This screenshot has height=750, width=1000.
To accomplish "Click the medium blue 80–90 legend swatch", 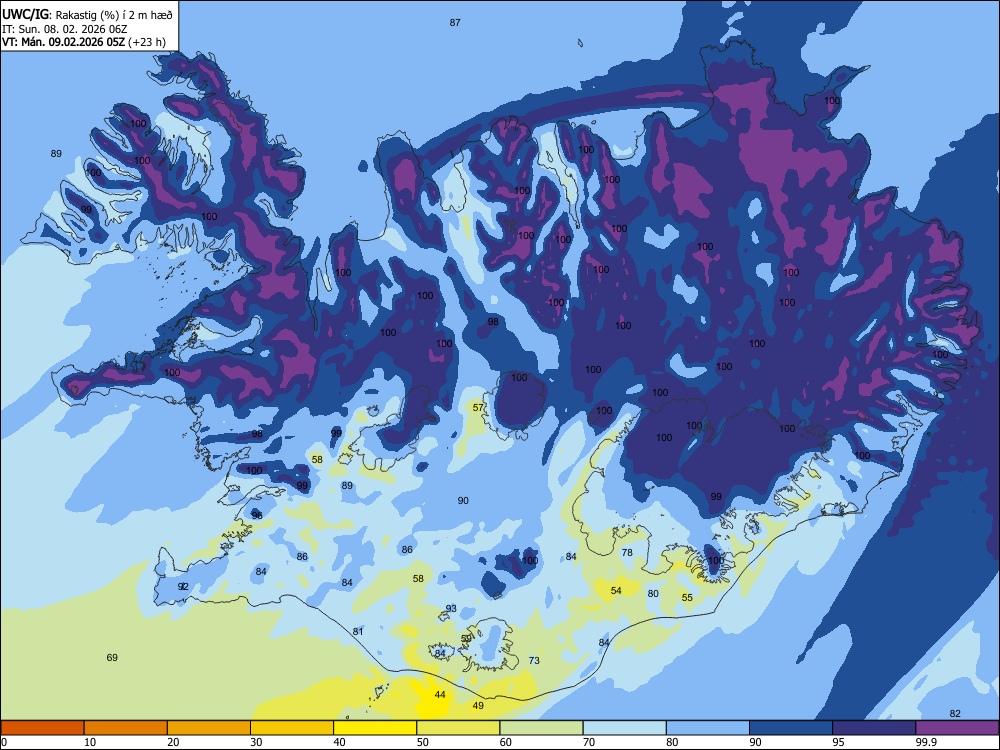I will 707,728.
